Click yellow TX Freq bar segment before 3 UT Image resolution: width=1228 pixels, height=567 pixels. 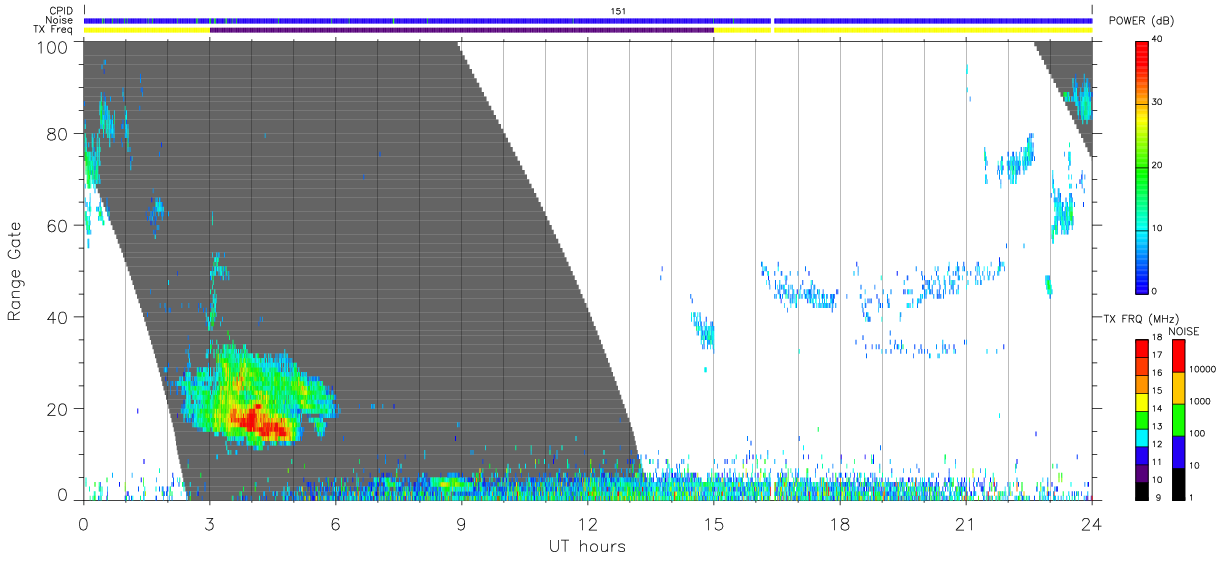point(147,30)
